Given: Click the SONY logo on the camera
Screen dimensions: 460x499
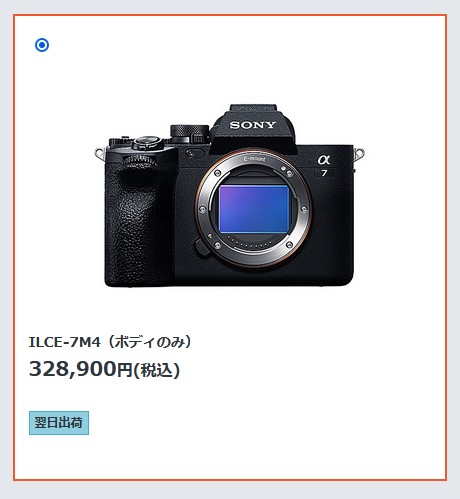Looking at the screenshot, I should (253, 125).
